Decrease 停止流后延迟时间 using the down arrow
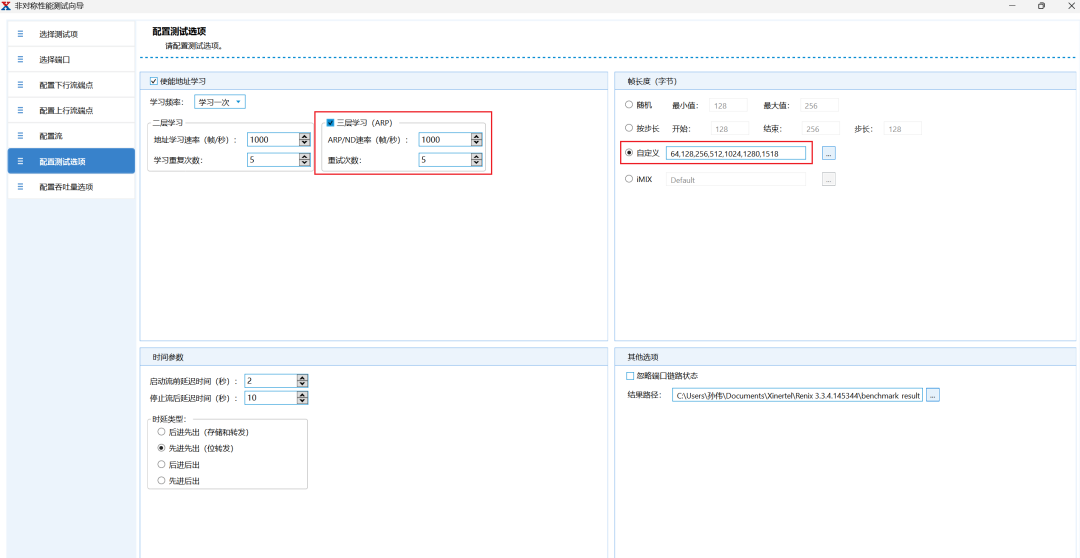Screen dimensions: 1080x558 click(302, 401)
